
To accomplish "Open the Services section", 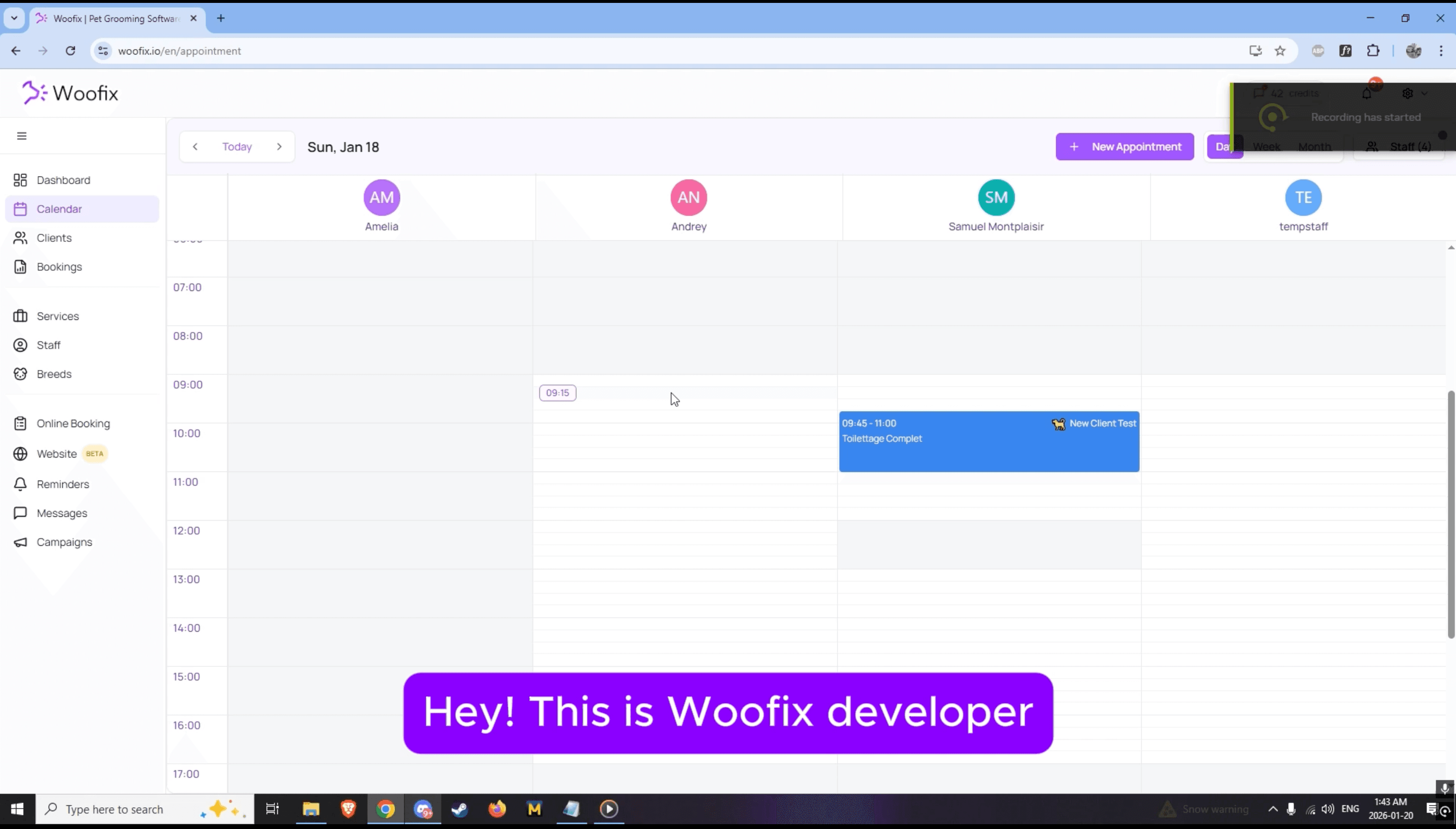I will pos(57,316).
